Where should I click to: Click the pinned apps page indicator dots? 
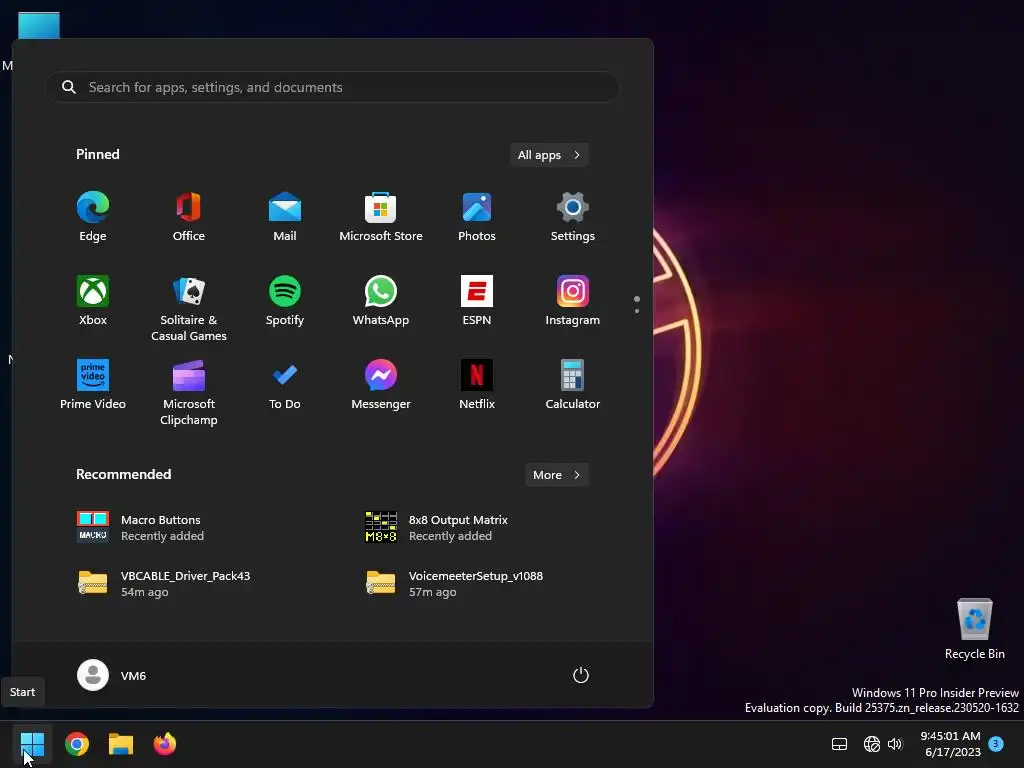pos(637,304)
